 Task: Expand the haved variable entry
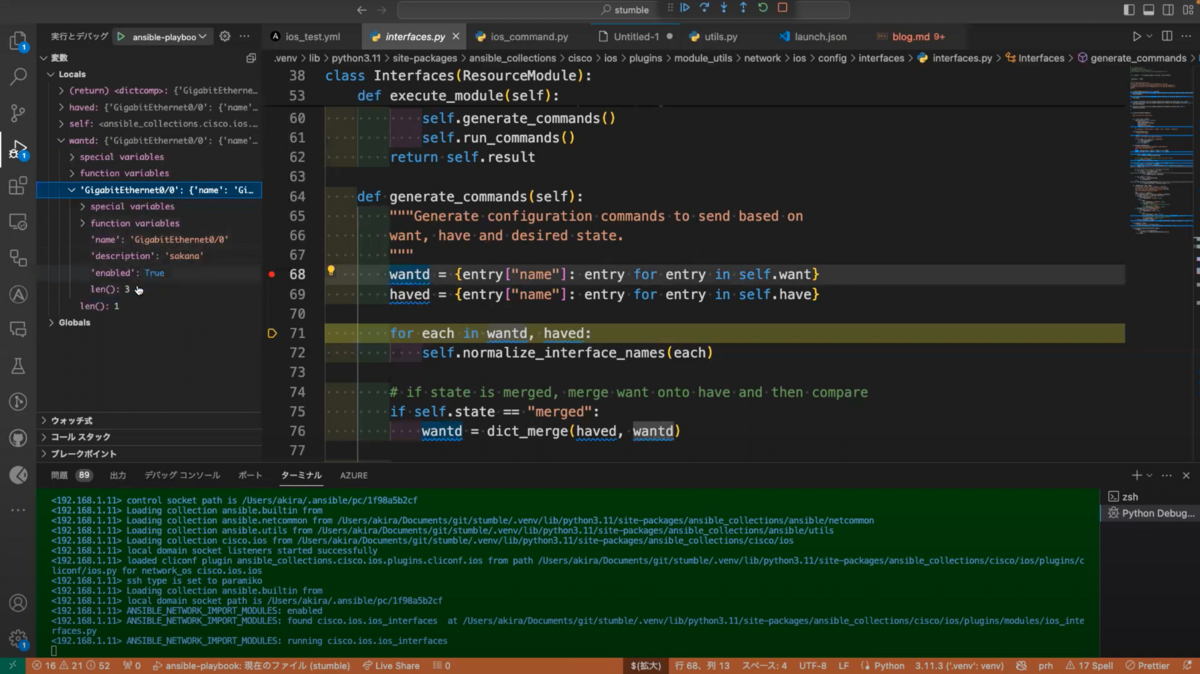(x=61, y=107)
